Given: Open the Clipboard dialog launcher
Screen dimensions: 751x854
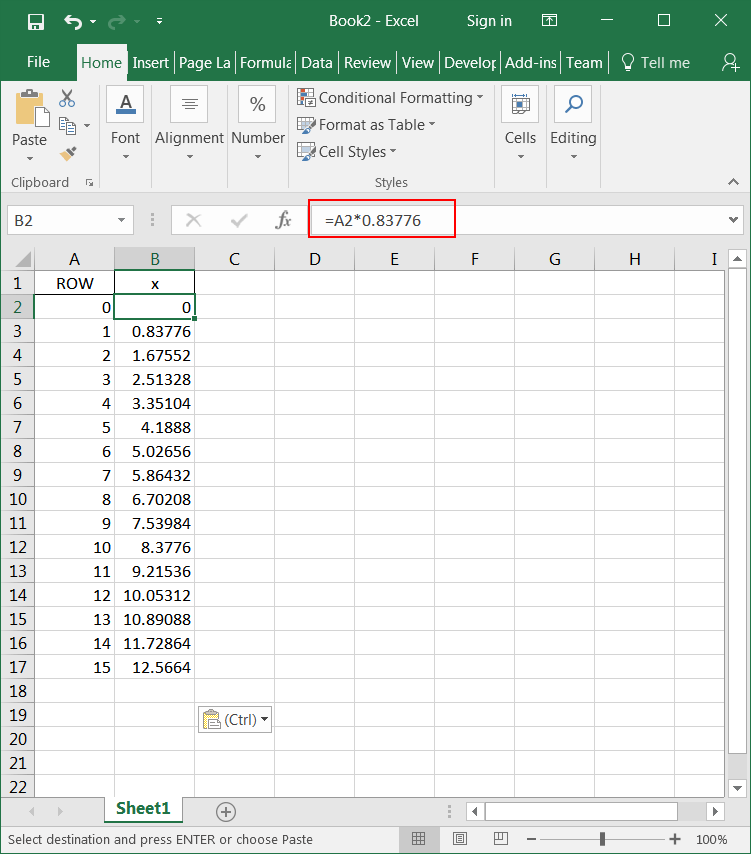Looking at the screenshot, I should coord(89,183).
